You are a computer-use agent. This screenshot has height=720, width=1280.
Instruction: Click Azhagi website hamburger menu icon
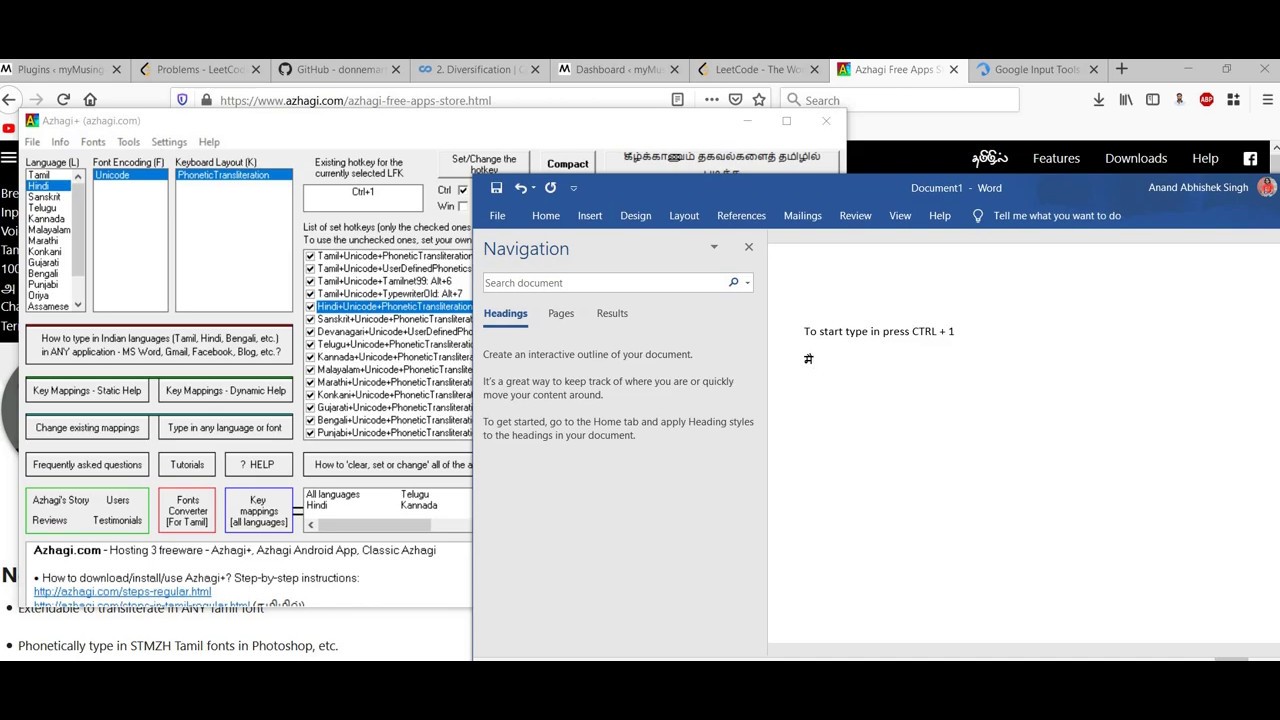[9, 158]
